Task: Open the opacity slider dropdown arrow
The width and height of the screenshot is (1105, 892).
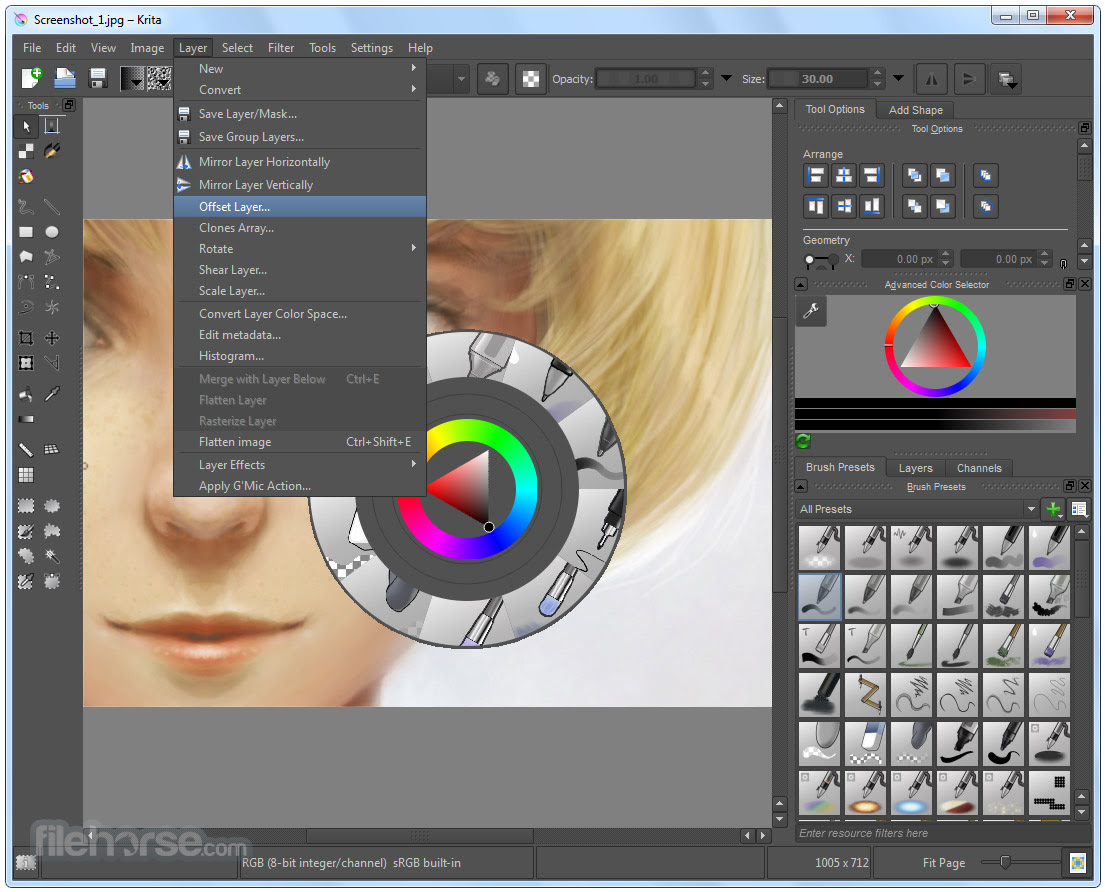Action: point(726,78)
